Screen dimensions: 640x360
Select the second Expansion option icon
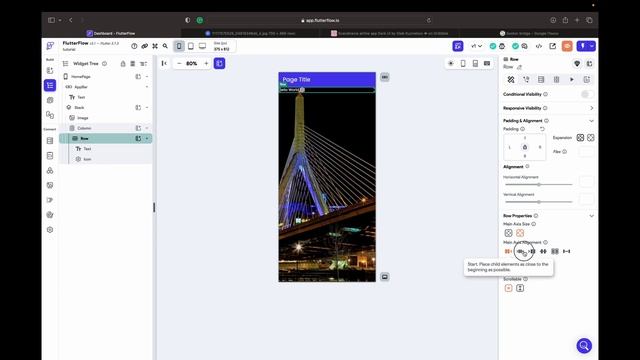click(591, 138)
